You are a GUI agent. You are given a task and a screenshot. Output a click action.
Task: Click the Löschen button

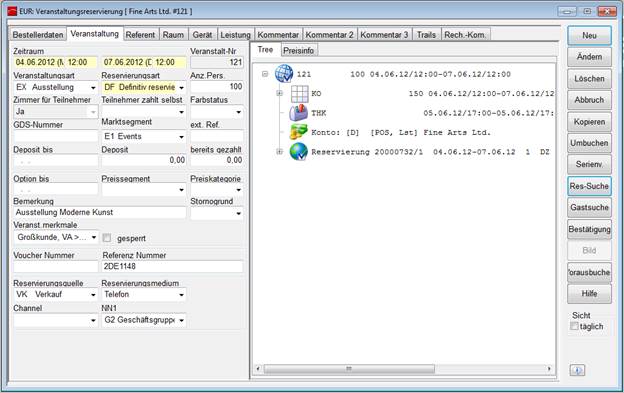coord(589,78)
